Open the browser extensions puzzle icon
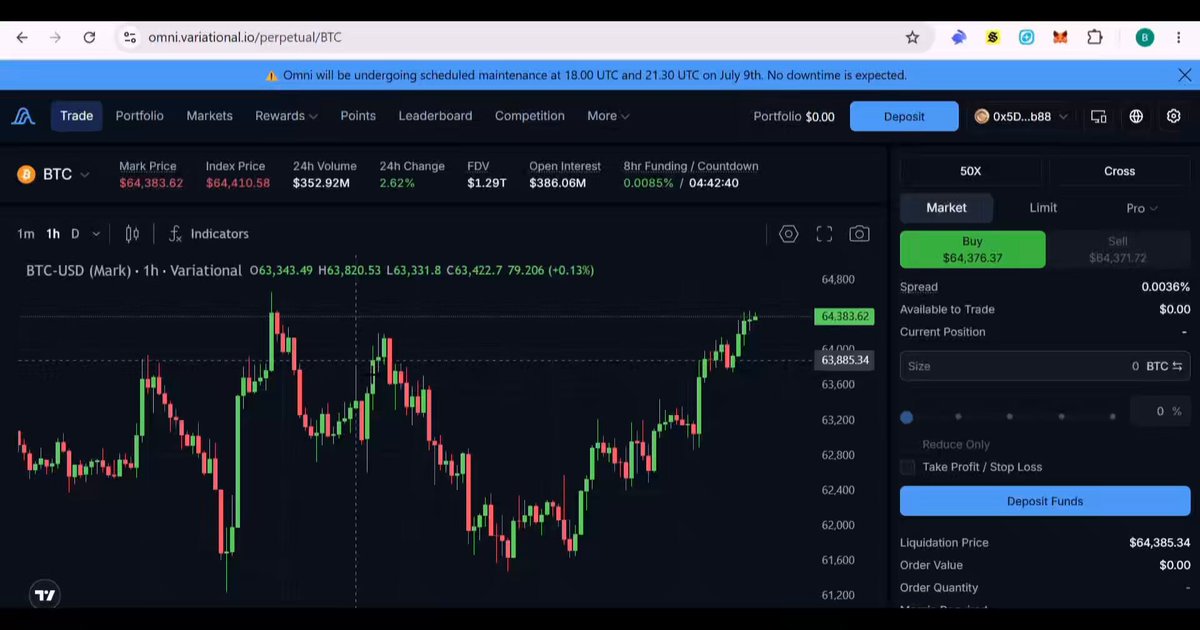1200x630 pixels. [1094, 37]
